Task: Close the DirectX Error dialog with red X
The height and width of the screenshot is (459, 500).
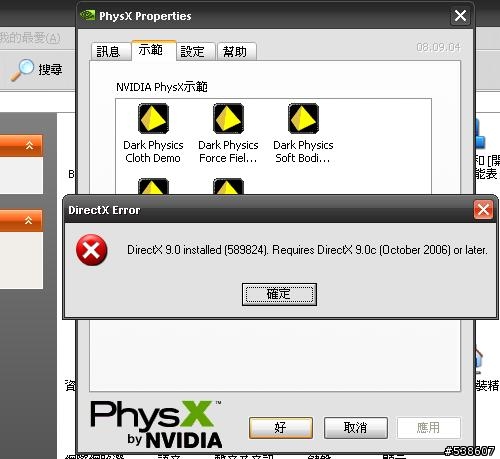Action: click(483, 210)
